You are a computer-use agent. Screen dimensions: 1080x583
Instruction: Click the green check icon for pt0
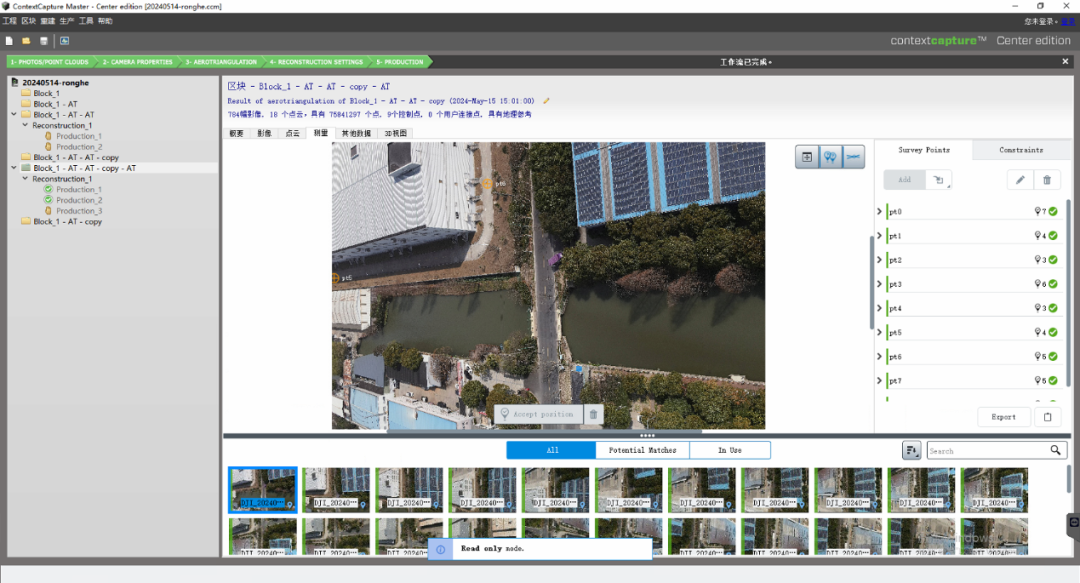(1053, 212)
